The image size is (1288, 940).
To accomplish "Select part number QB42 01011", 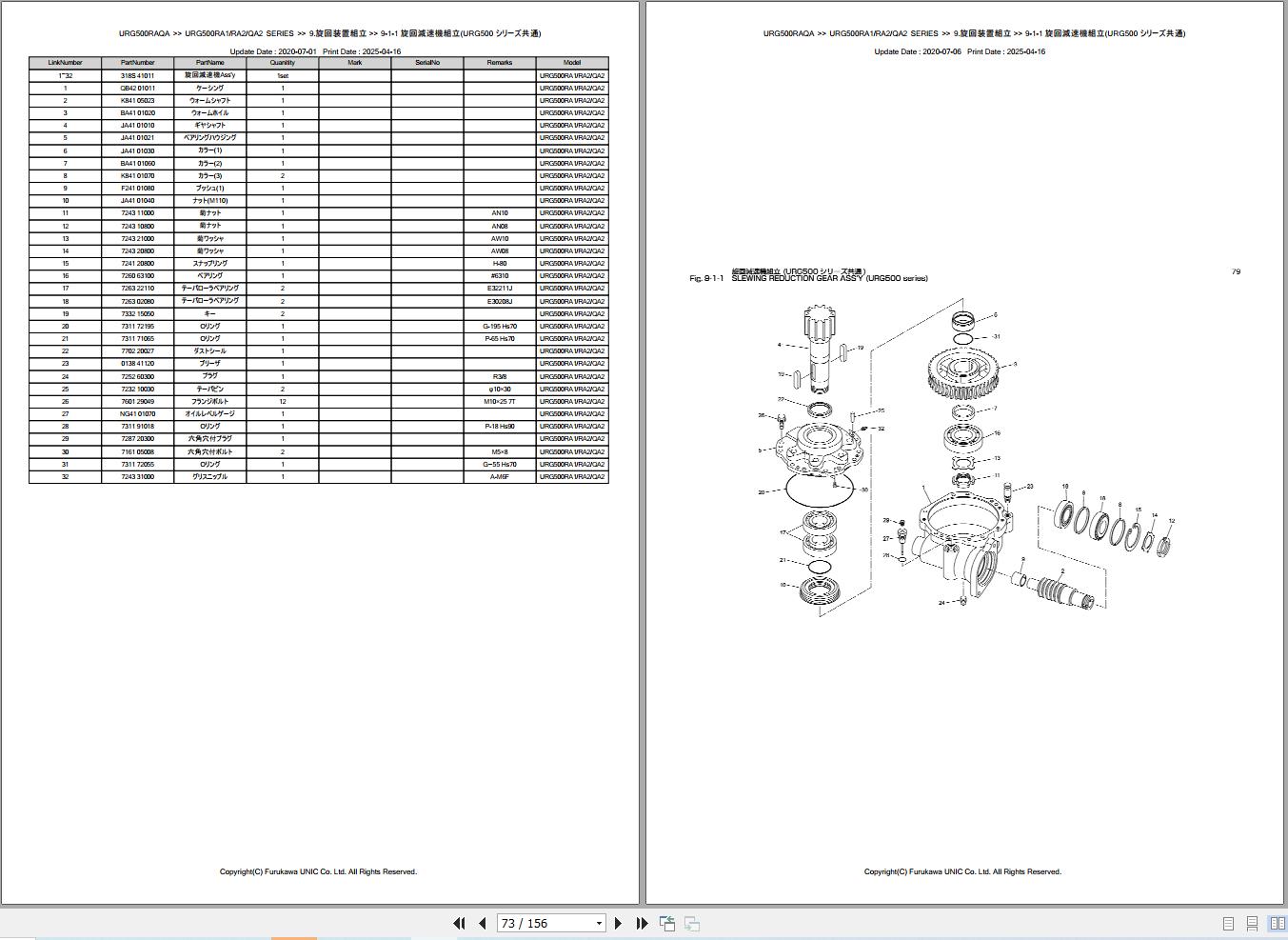I will click(x=137, y=88).
